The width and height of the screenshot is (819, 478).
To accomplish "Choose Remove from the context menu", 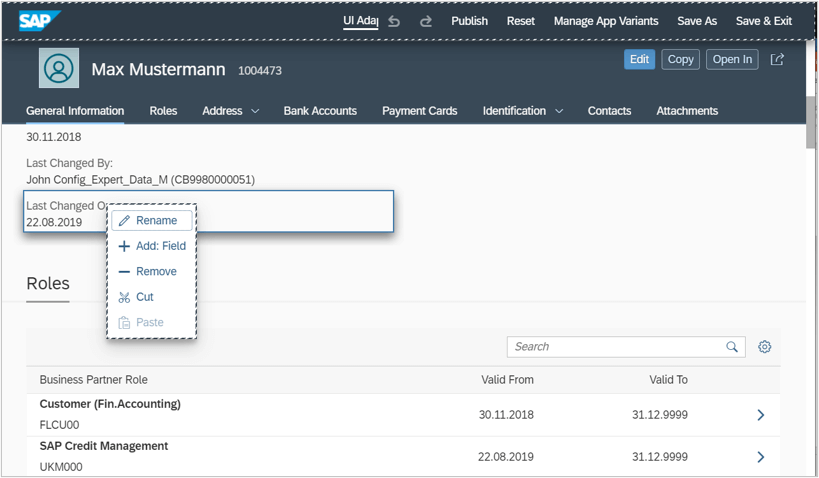I will click(152, 272).
